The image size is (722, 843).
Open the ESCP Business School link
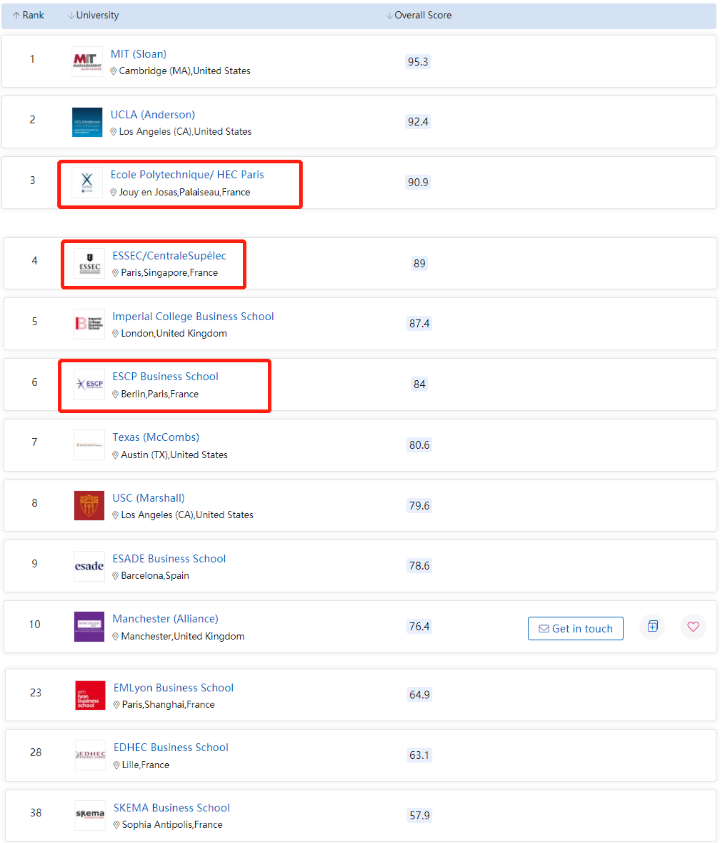pyautogui.click(x=166, y=376)
